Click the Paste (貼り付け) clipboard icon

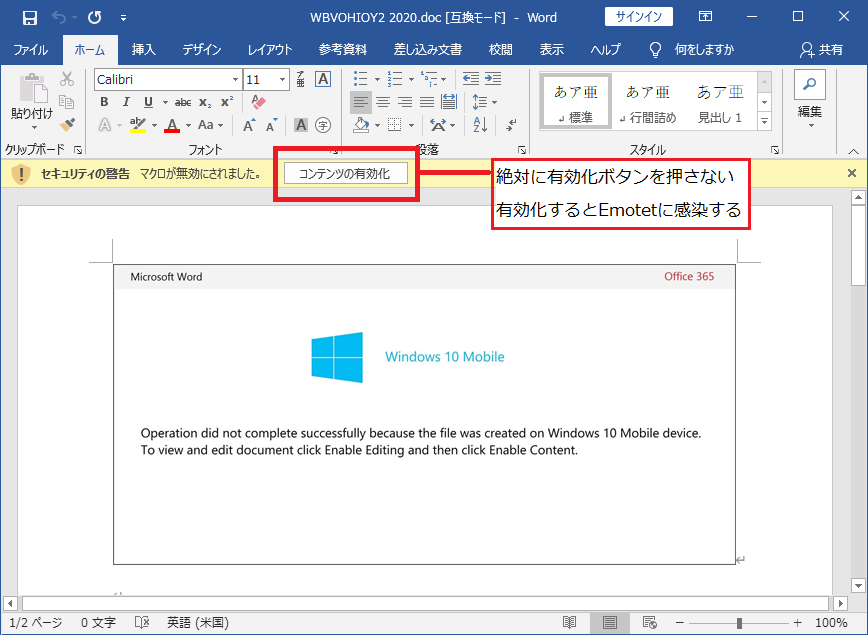click(33, 89)
